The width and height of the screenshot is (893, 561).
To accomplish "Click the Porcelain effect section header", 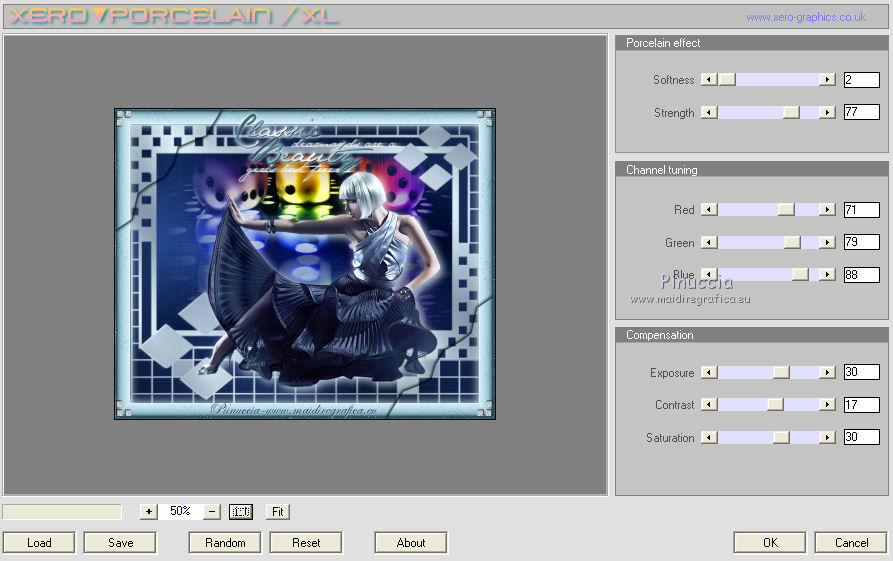I will point(752,43).
